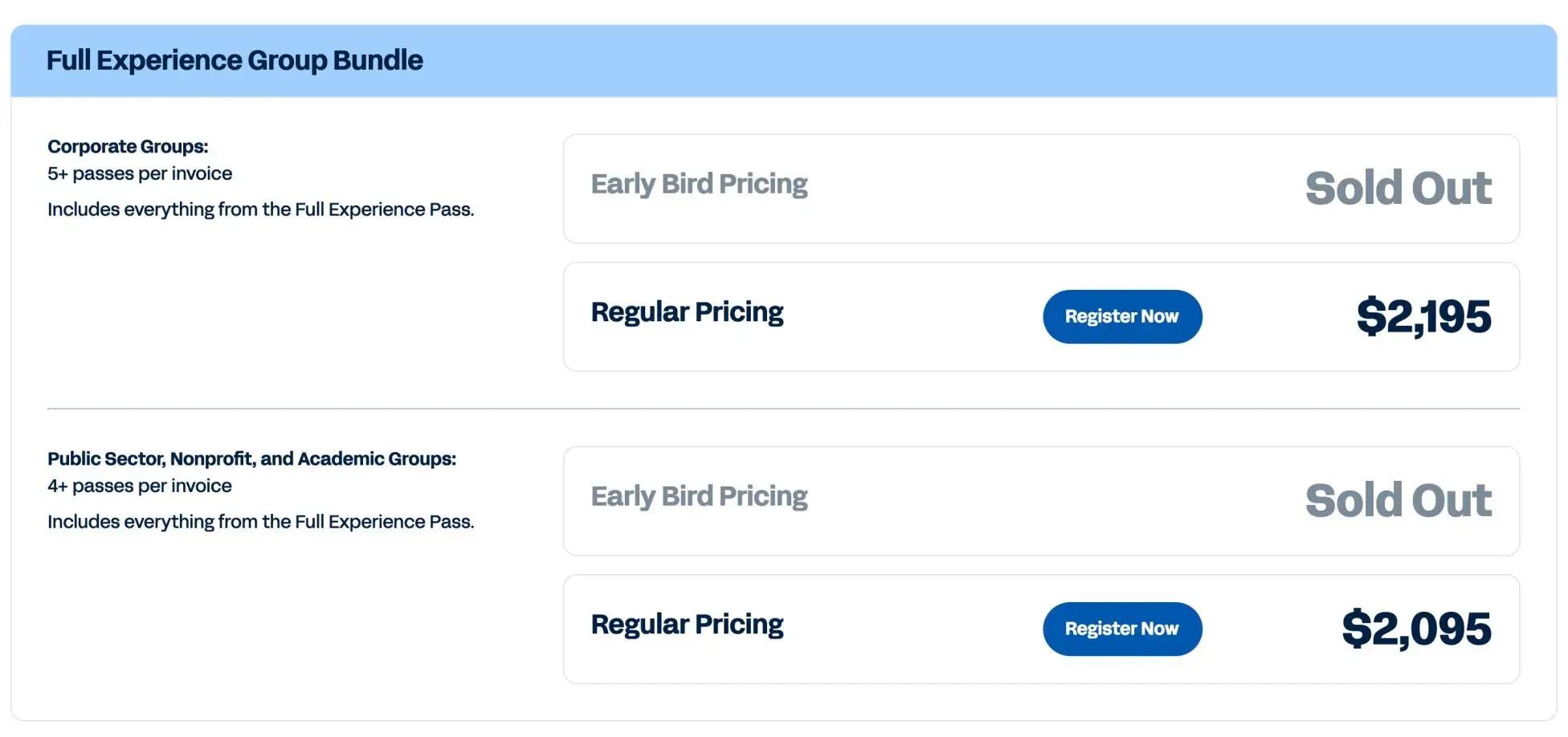Click Regular Pricing label in Public Sector section
The width and height of the screenshot is (1568, 737).
(x=687, y=625)
